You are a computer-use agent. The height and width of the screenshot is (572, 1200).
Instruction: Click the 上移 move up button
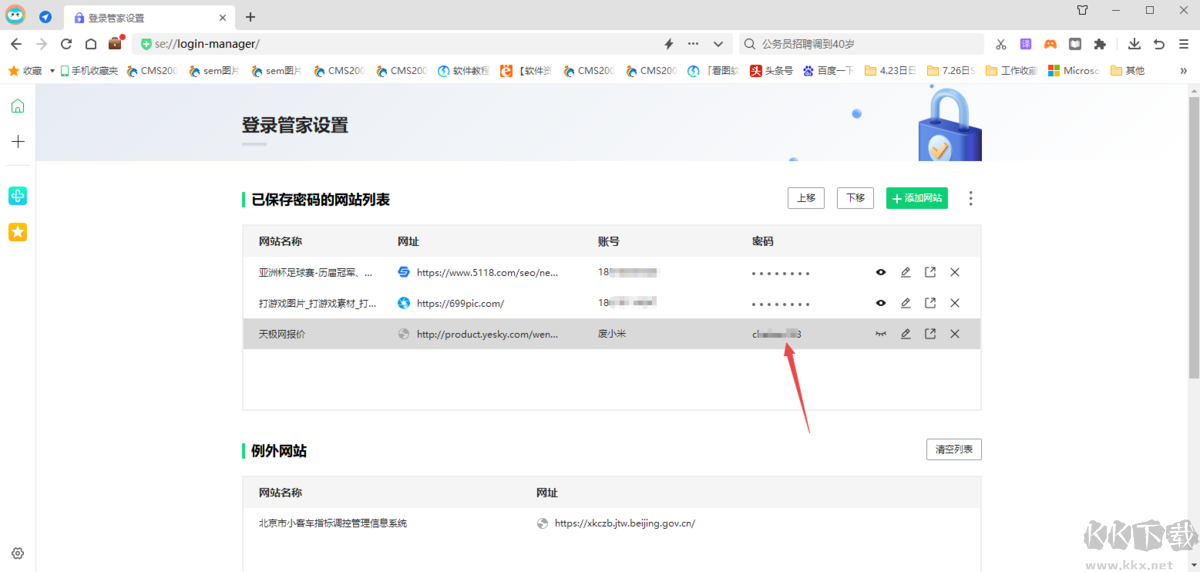(x=806, y=198)
